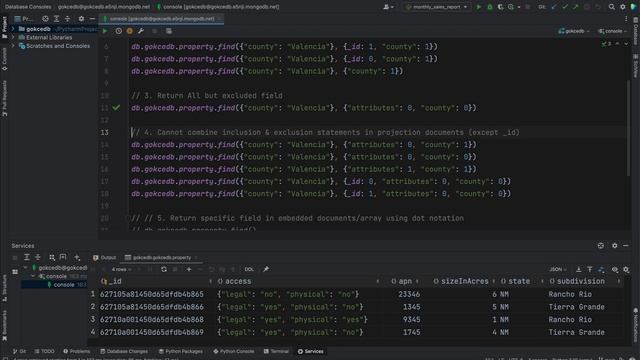The image size is (640, 360).
Task: Open Problems tool window tab
Action: (77, 351)
